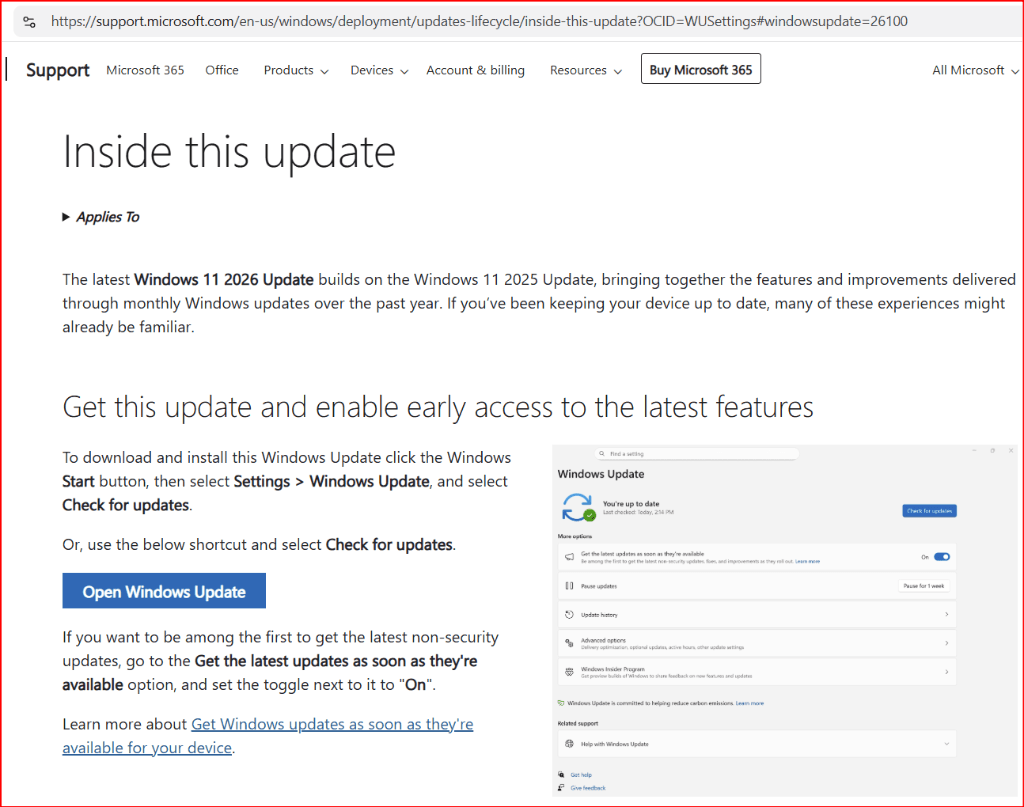1024x807 pixels.
Task: Open the Support home link
Action: tap(57, 70)
